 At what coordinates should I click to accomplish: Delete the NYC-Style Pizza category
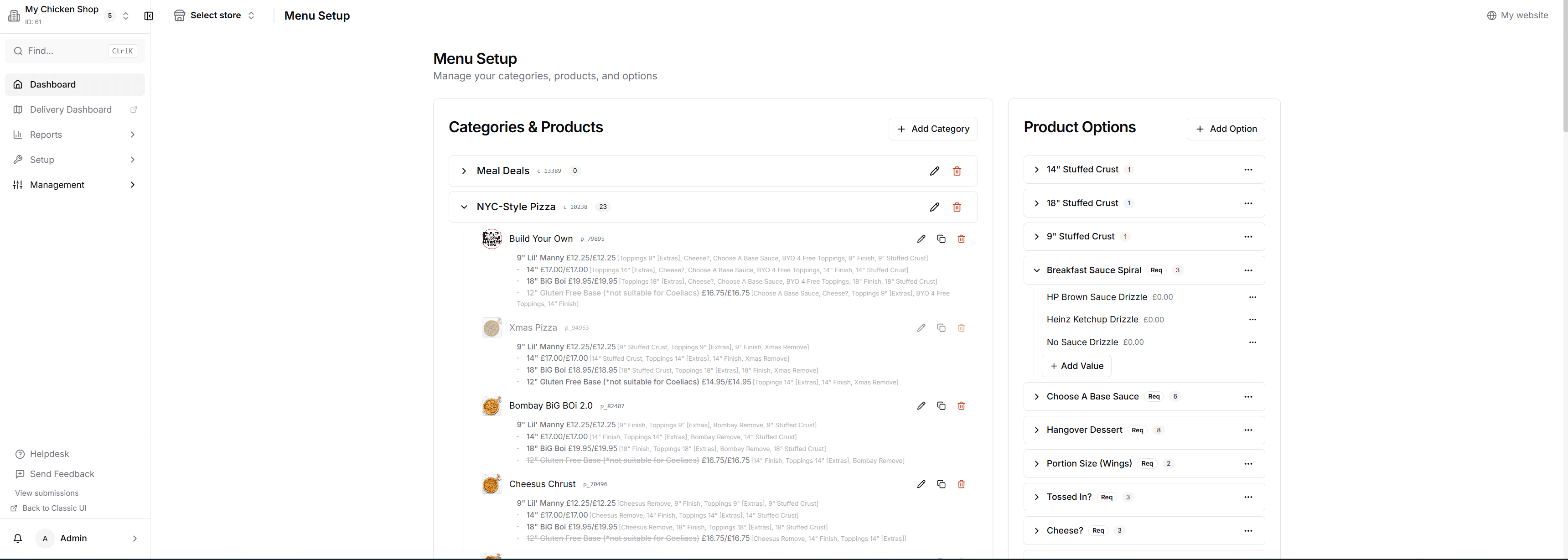pyautogui.click(x=957, y=207)
